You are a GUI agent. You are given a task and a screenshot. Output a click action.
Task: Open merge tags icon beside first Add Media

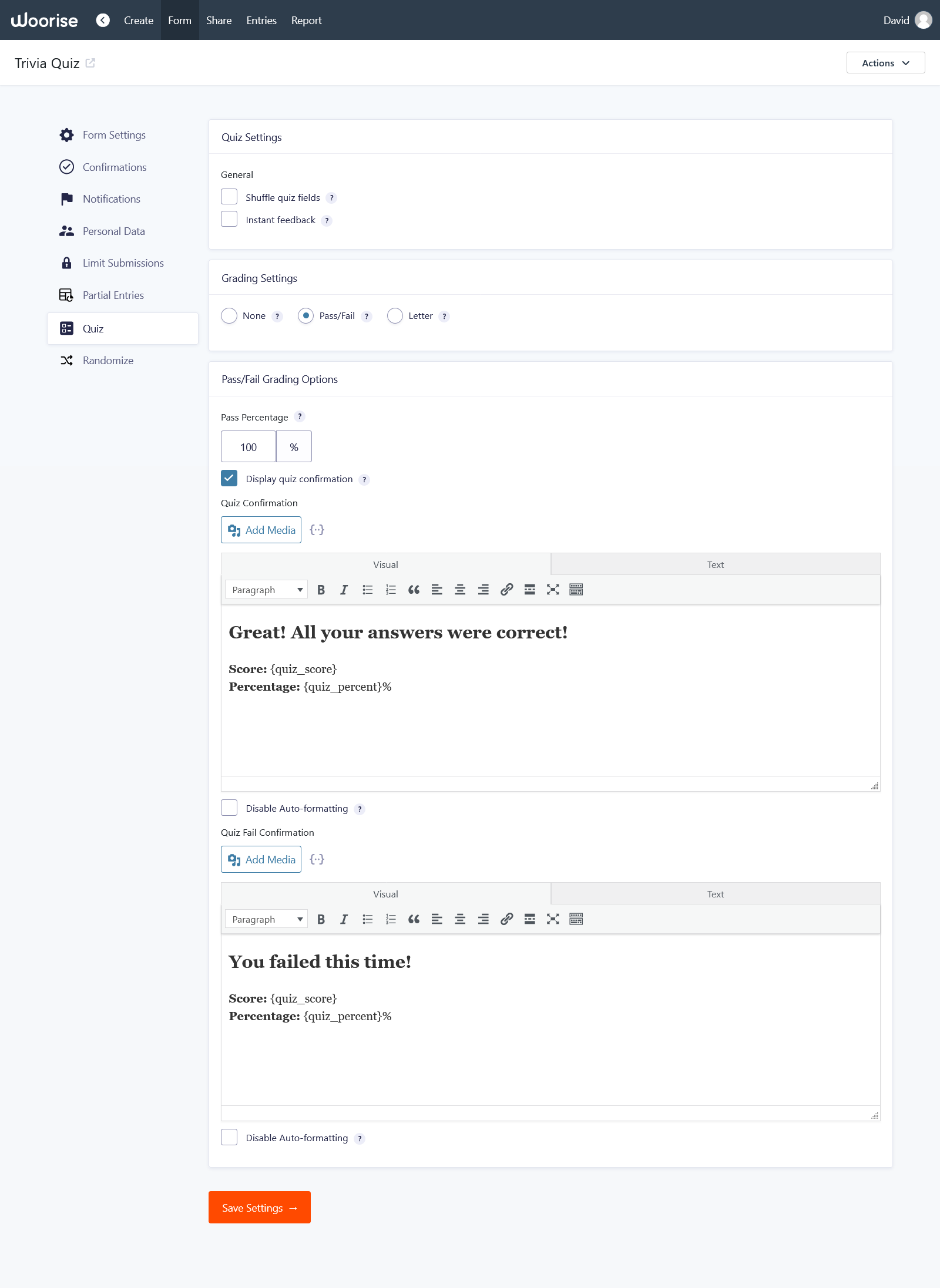[317, 530]
